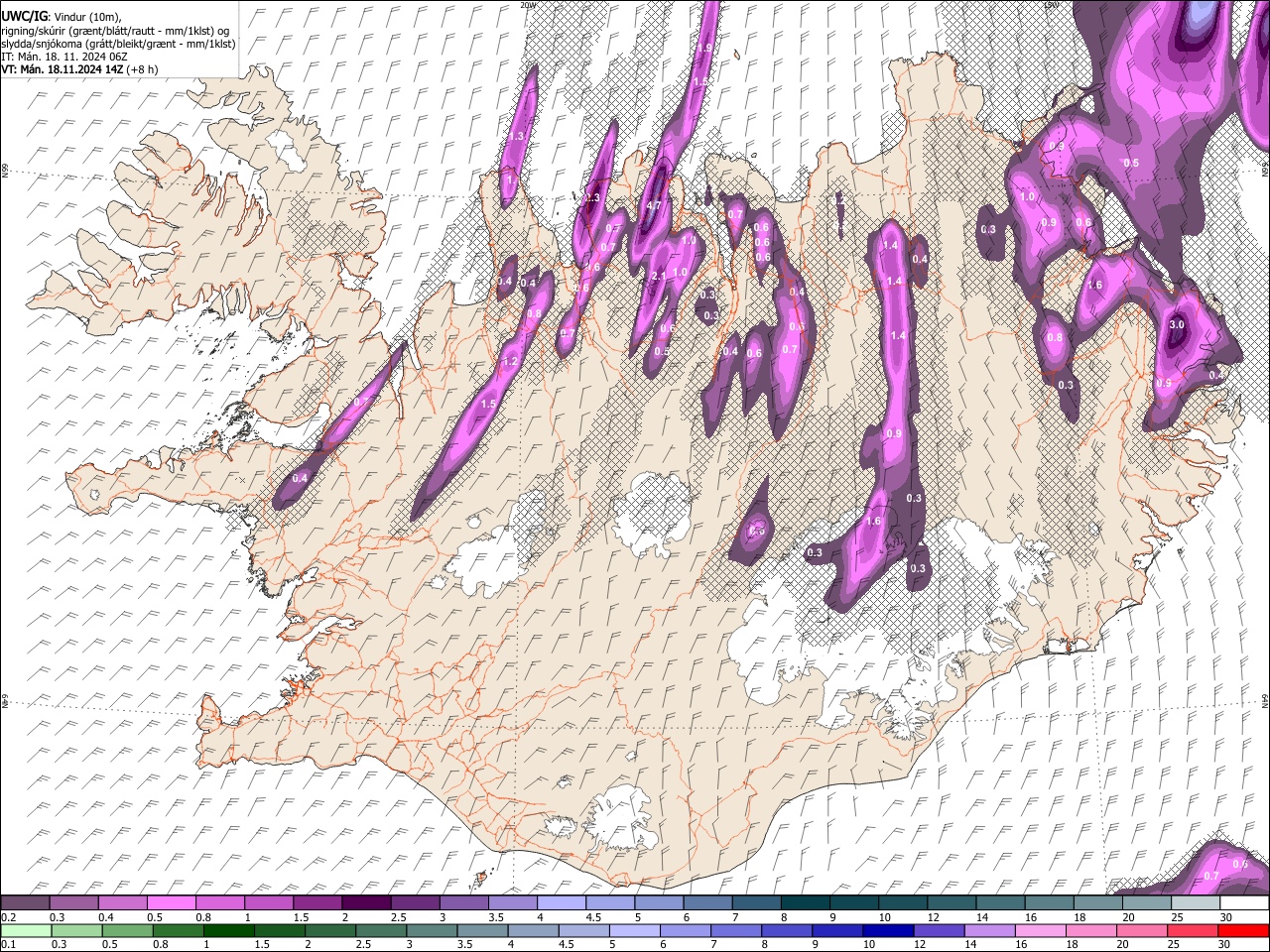Click the '0.4' label in top legend row
The image size is (1270, 952).
(x=106, y=917)
